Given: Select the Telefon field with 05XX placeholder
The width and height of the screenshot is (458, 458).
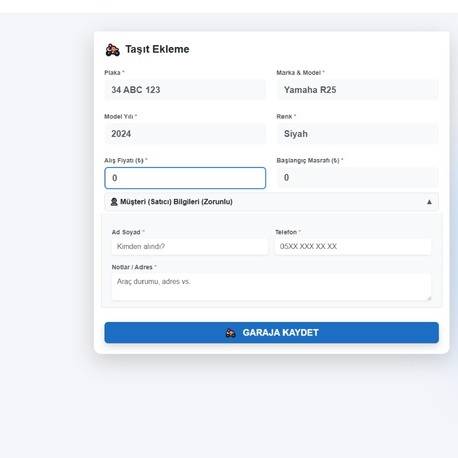Looking at the screenshot, I should [353, 246].
